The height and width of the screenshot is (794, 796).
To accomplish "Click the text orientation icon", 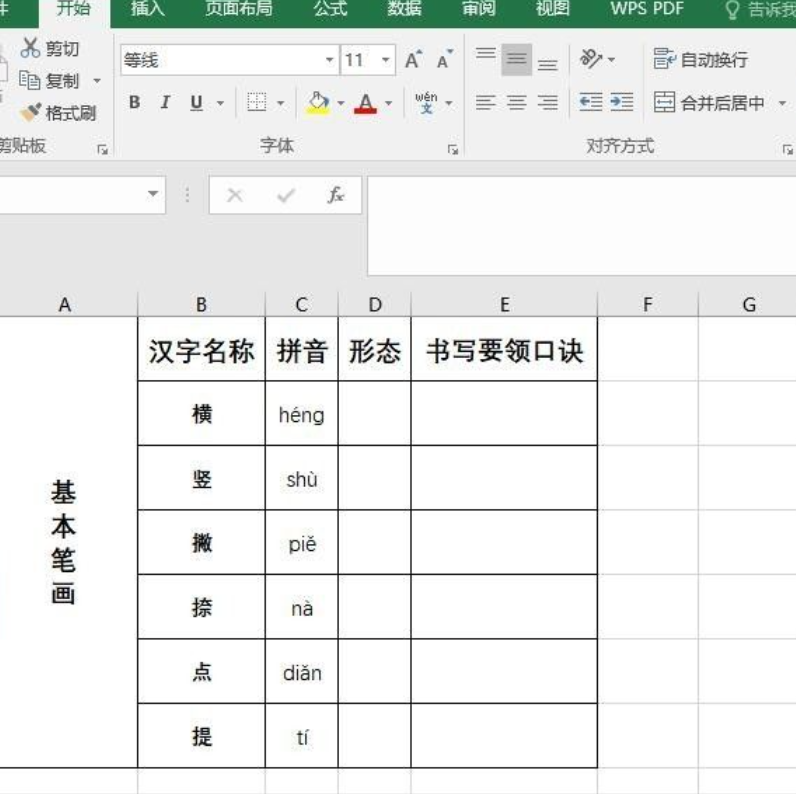I will pyautogui.click(x=591, y=60).
